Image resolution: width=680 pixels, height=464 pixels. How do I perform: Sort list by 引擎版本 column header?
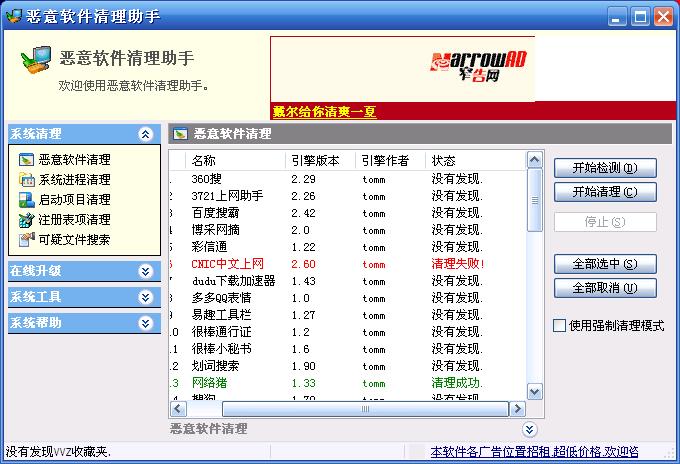coord(320,161)
